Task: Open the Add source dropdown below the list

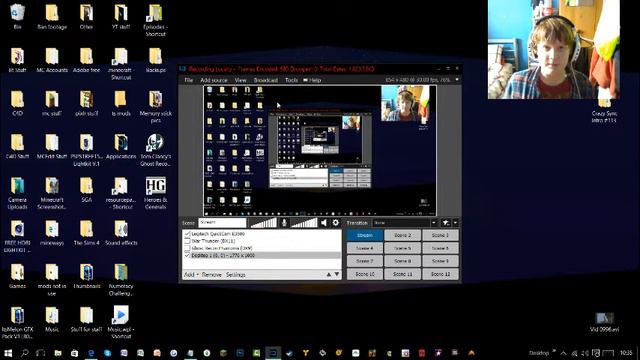Action: [191, 275]
